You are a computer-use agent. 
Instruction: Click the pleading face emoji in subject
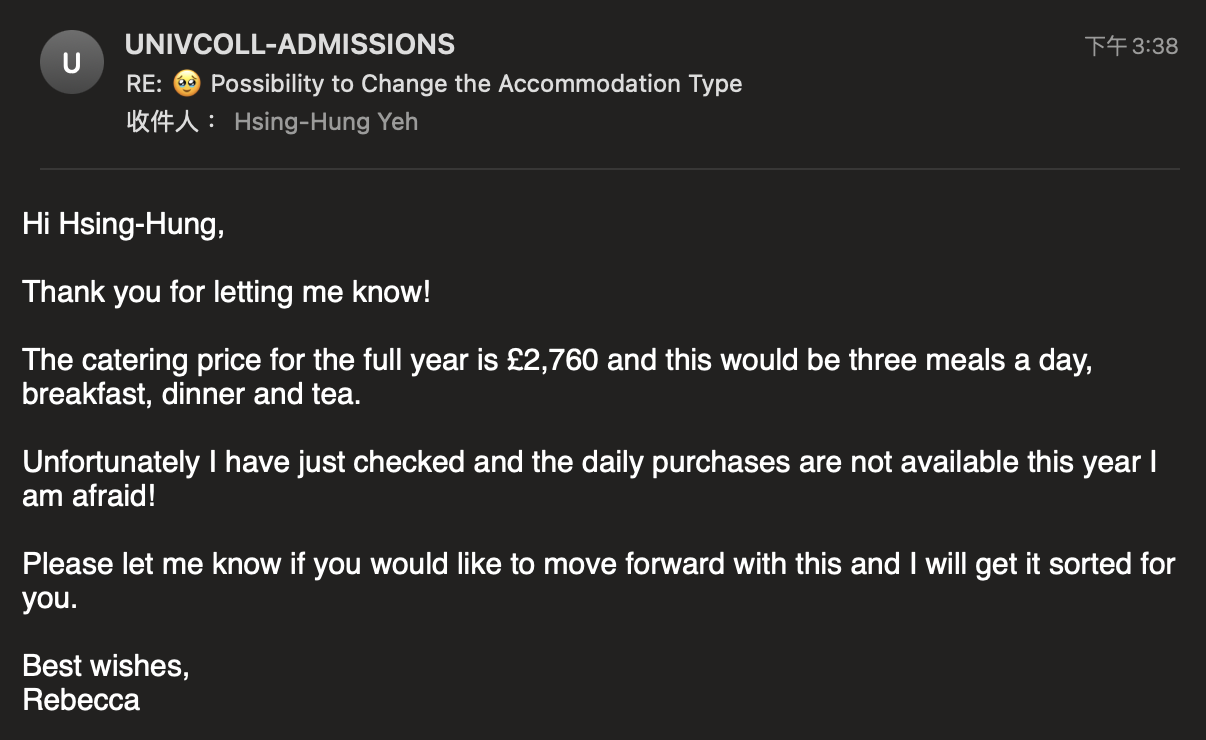[186, 83]
